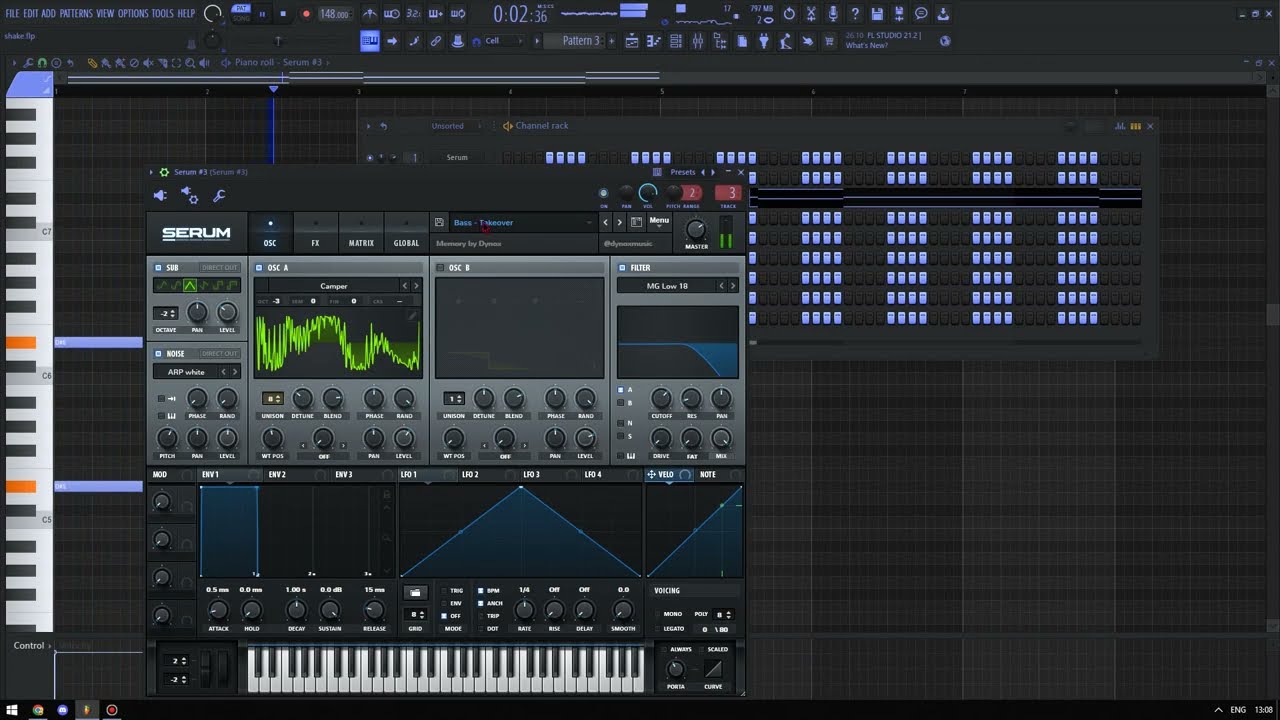The height and width of the screenshot is (720, 1280).
Task: Click next preset arrow in Serum
Action: pos(619,222)
